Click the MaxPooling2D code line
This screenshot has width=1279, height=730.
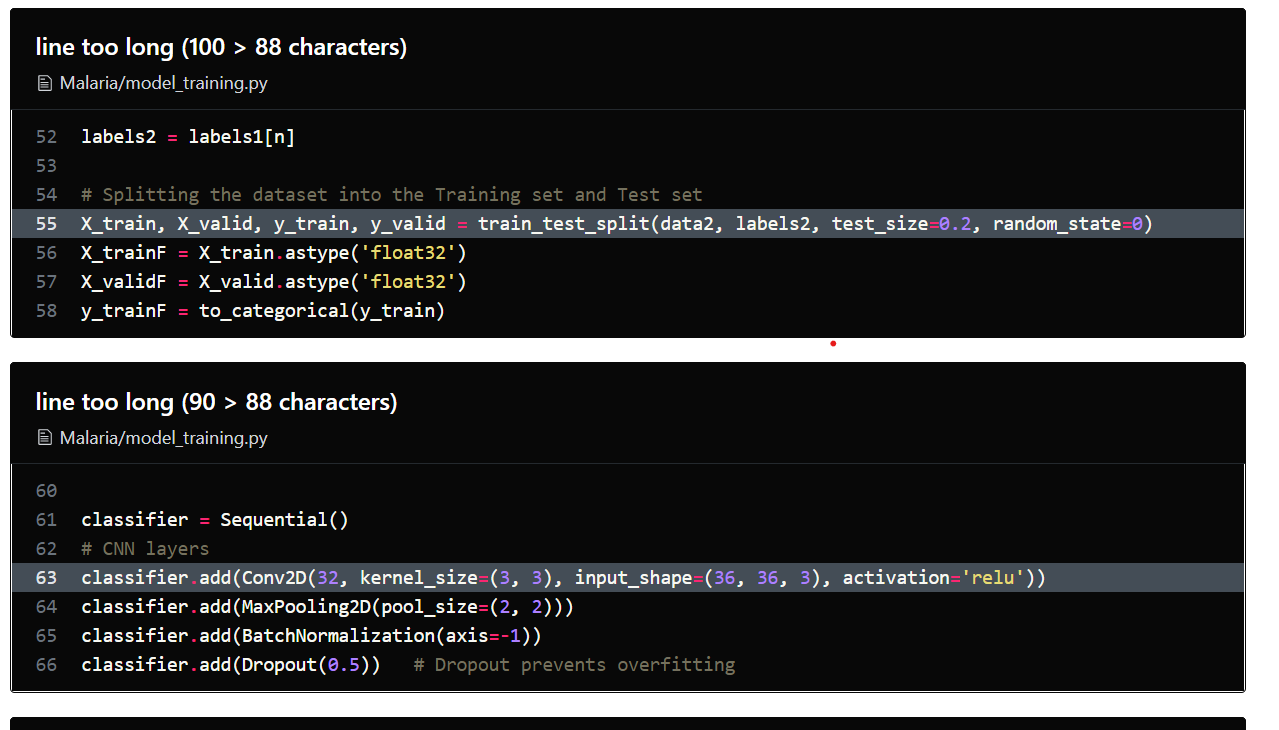[x=328, y=607]
